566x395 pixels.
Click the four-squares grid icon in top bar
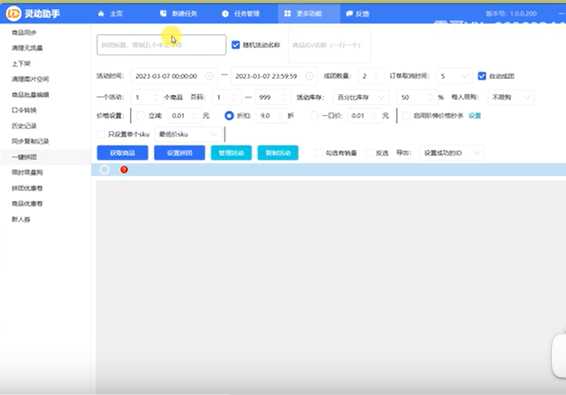287,13
